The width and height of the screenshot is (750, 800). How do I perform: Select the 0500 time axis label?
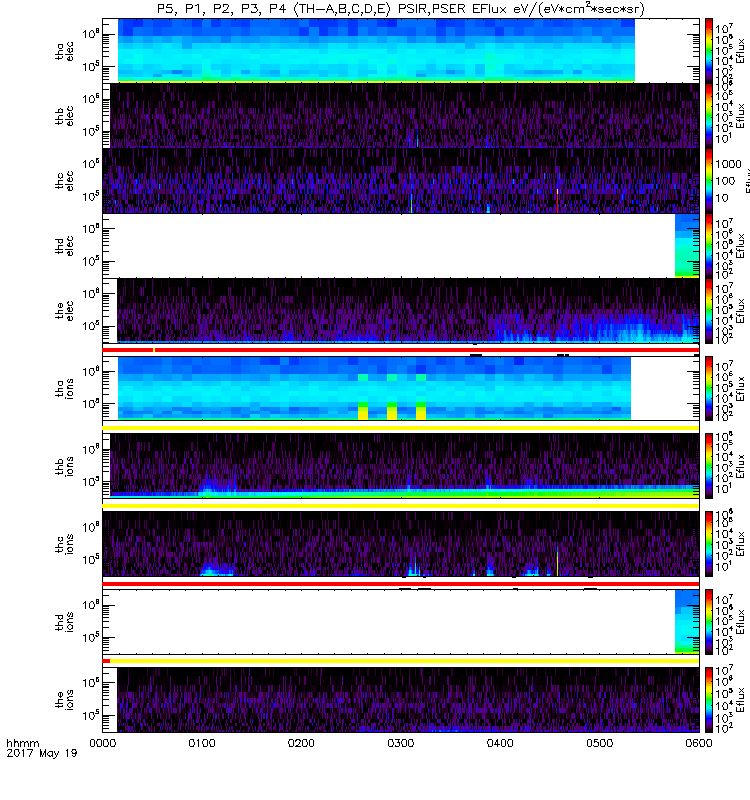(599, 743)
